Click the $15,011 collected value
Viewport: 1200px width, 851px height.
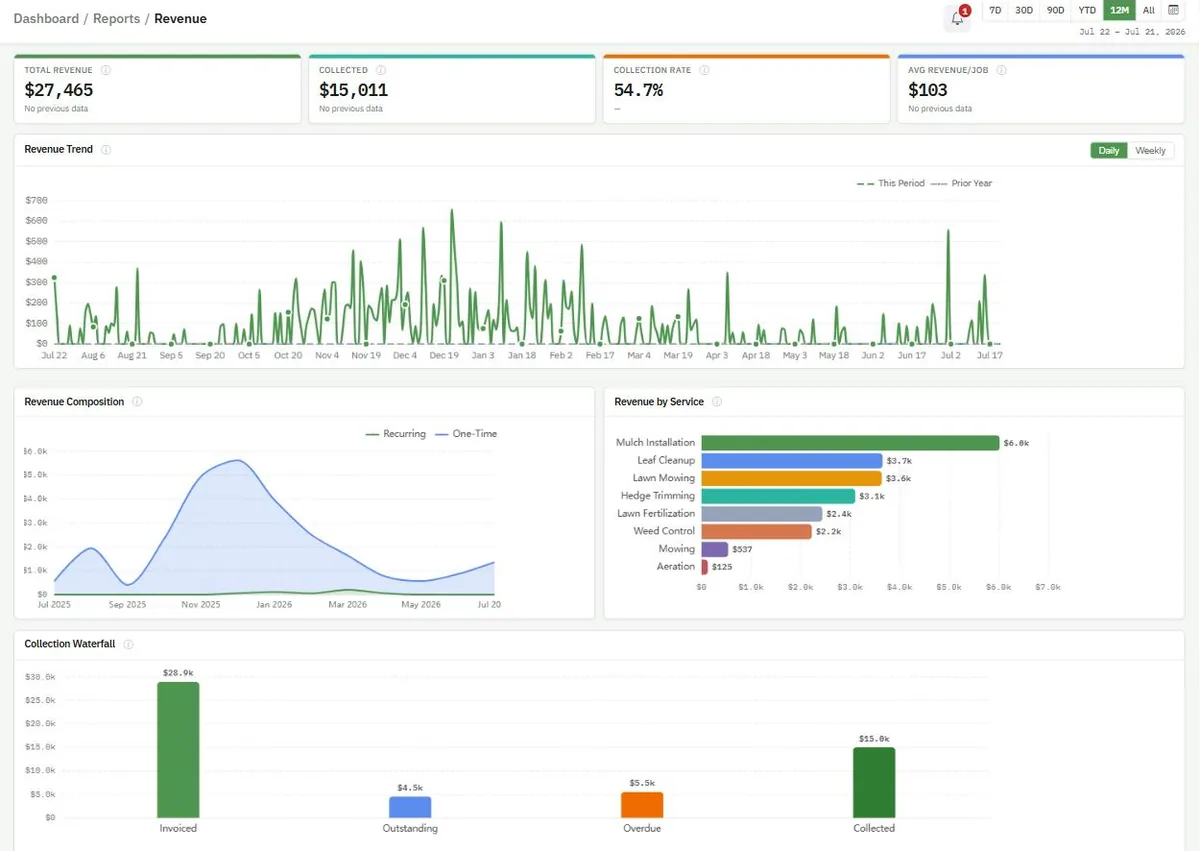354,90
